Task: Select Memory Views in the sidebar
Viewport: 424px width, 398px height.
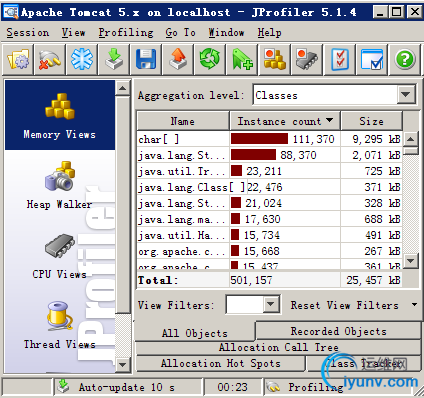Action: (x=60, y=115)
